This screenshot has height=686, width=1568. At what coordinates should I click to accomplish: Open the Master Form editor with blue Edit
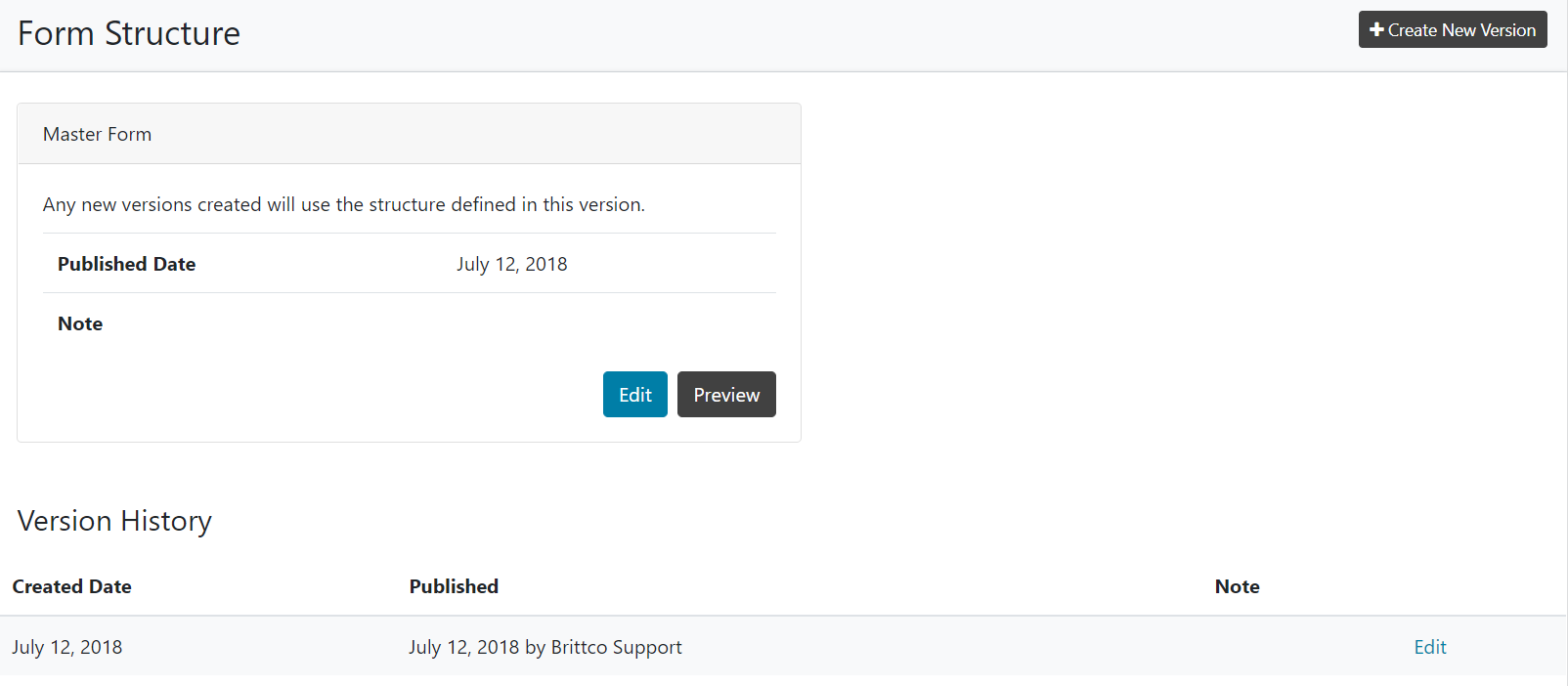click(634, 395)
